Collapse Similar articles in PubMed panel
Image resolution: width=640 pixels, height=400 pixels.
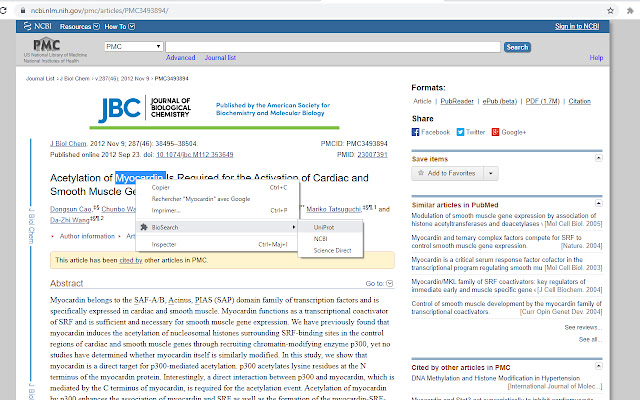point(598,203)
